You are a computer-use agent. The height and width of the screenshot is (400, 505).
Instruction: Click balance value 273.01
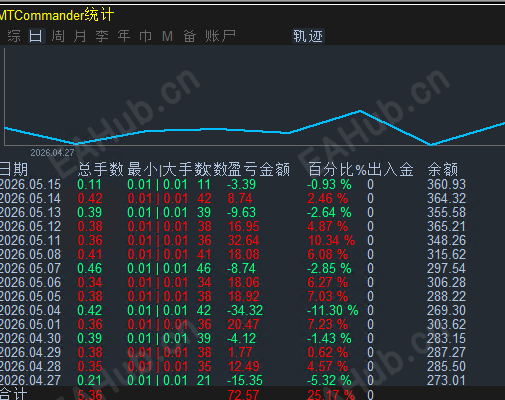pos(446,380)
